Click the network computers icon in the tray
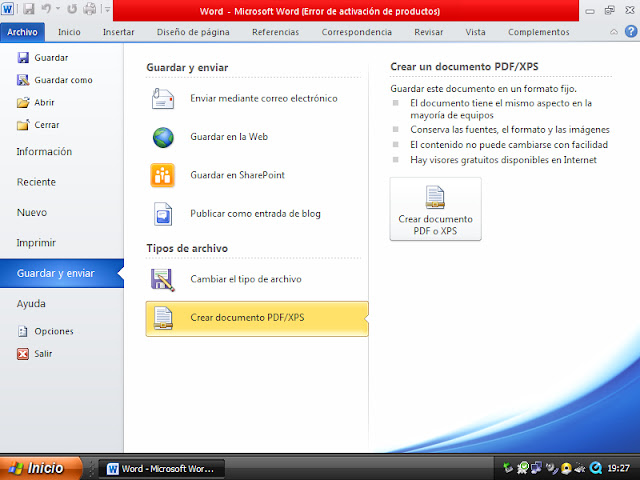 click(x=536, y=468)
